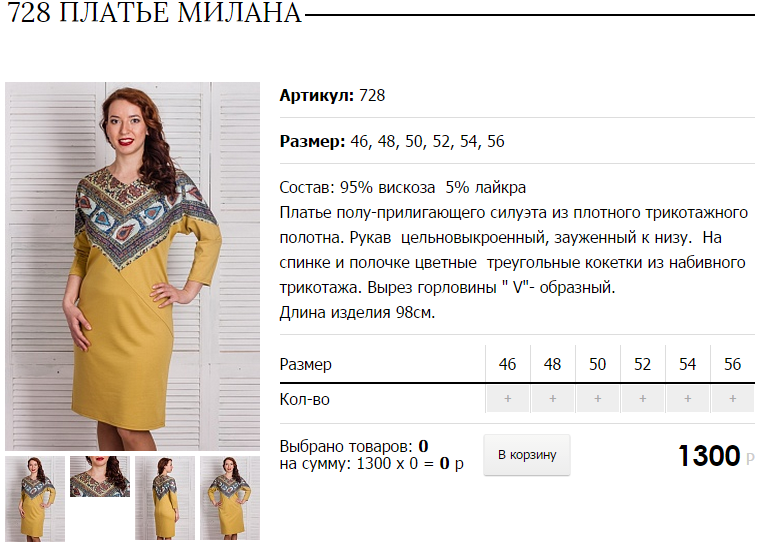Click the 1300 price label
The height and width of the screenshot is (547, 767).
709,456
